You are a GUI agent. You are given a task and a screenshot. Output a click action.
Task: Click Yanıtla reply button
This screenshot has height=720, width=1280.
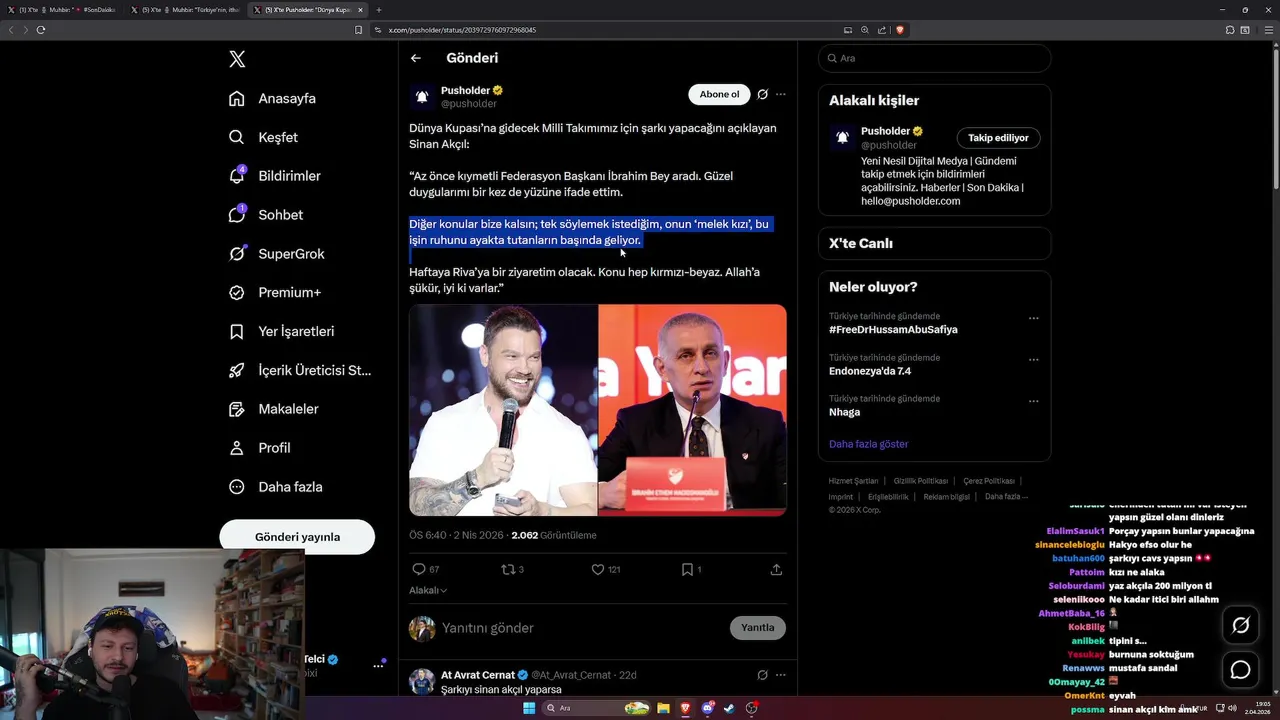pyautogui.click(x=758, y=628)
